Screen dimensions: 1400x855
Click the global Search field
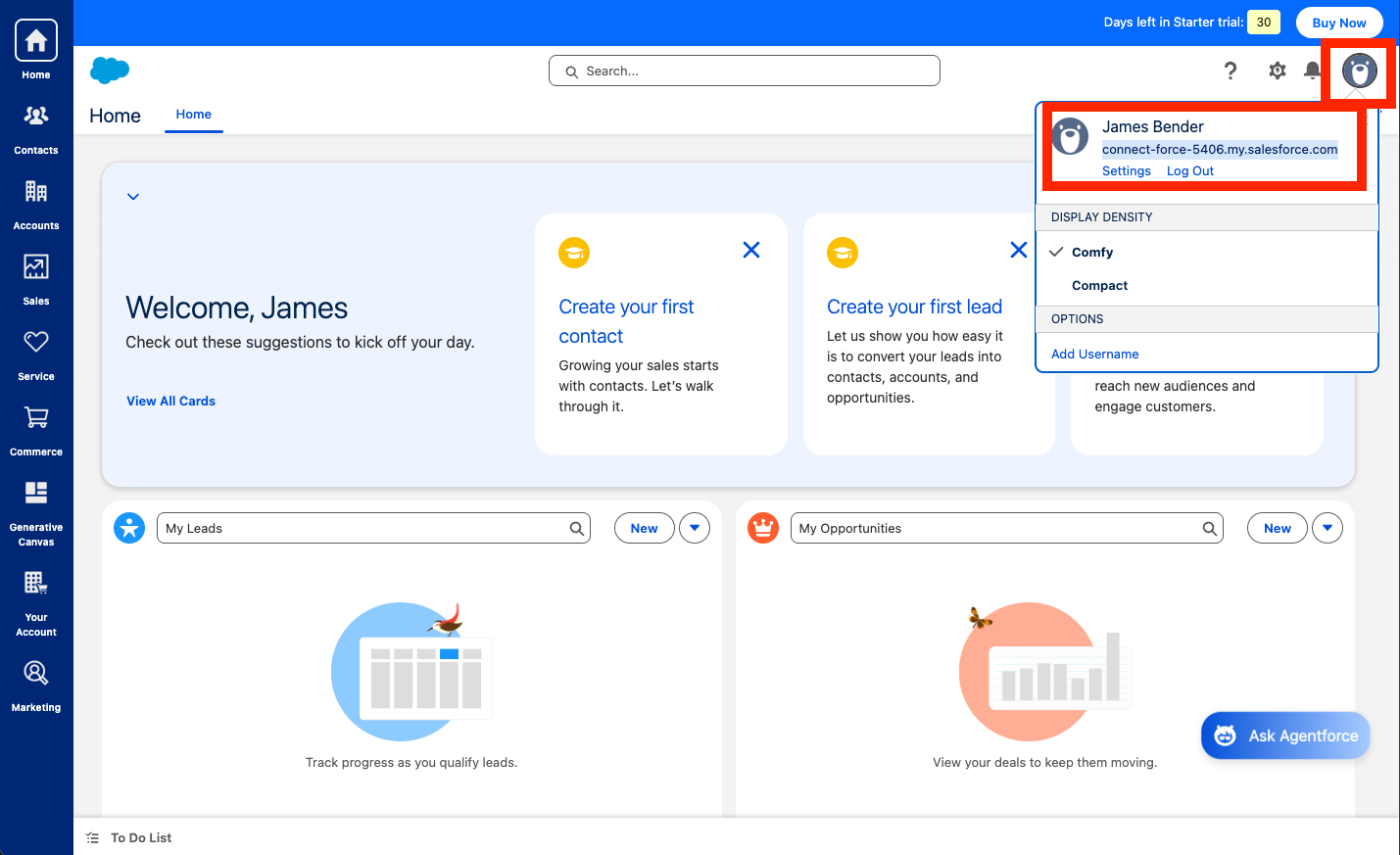(745, 71)
